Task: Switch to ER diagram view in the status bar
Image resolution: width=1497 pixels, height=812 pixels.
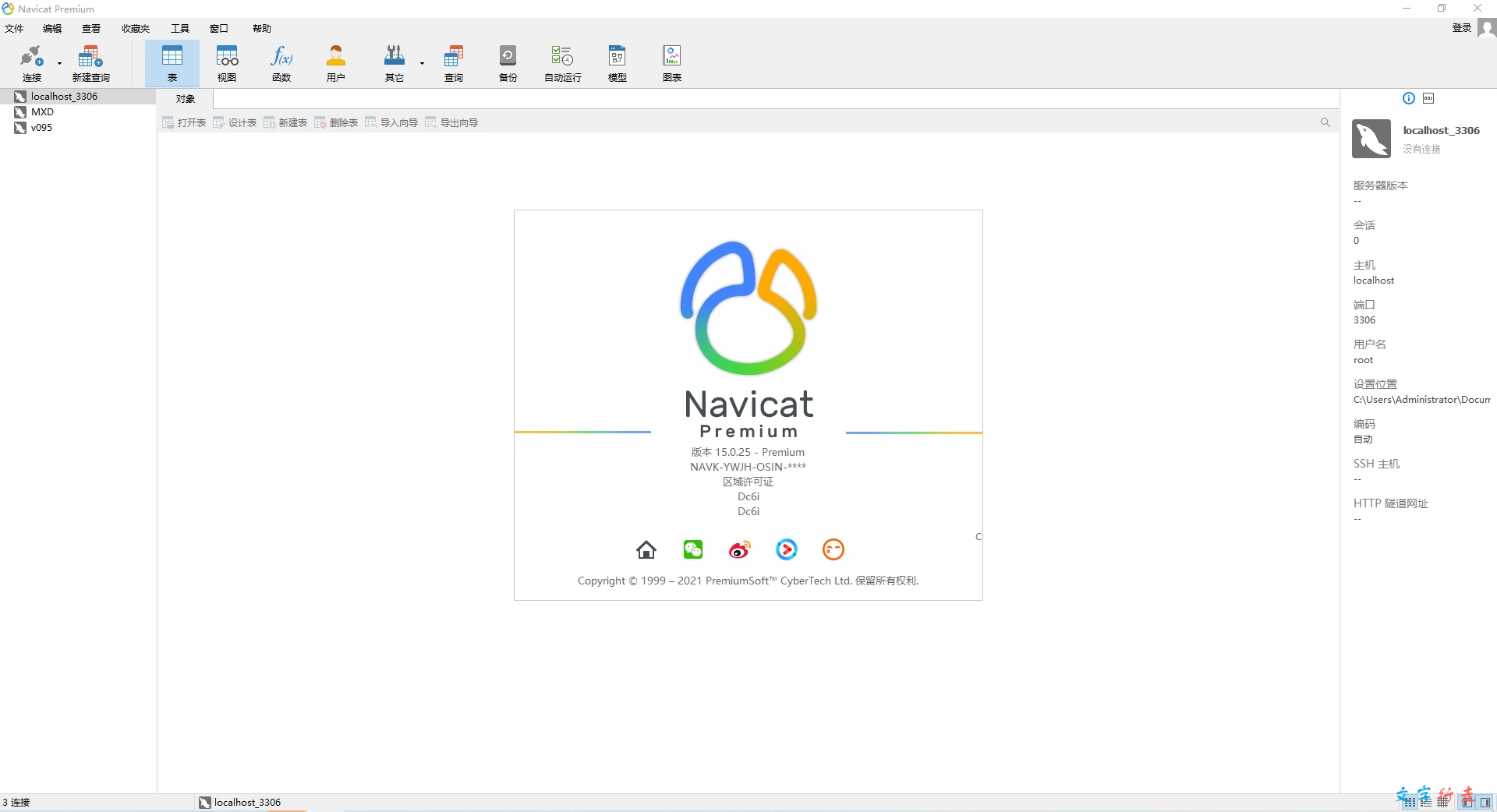Action: tap(1443, 803)
